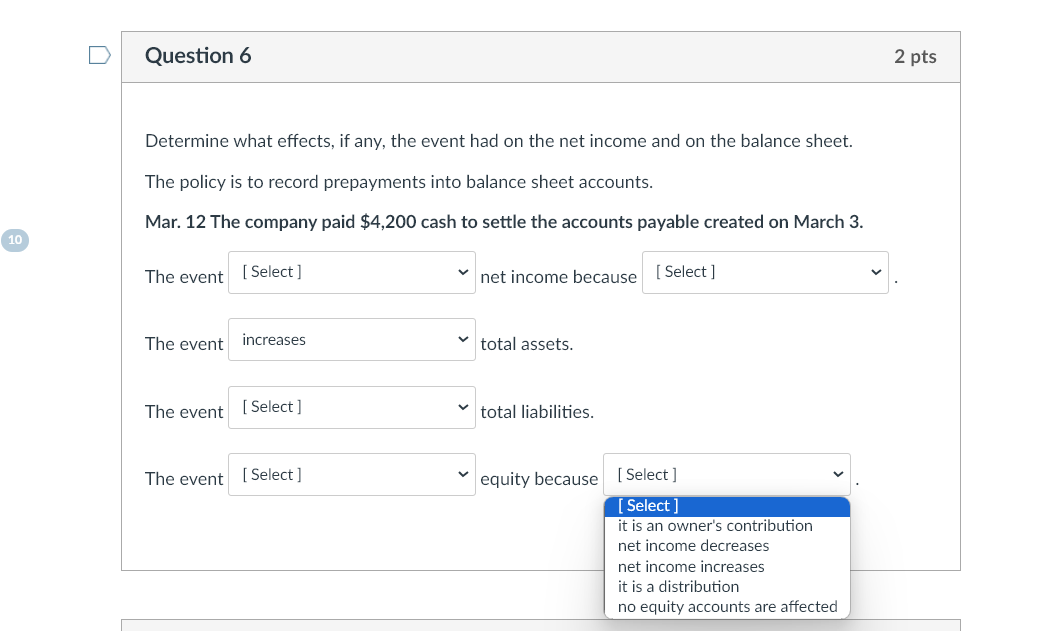The height and width of the screenshot is (631, 1061).
Task: Select 'net income increases' in the dropdown list
Action: 690,566
